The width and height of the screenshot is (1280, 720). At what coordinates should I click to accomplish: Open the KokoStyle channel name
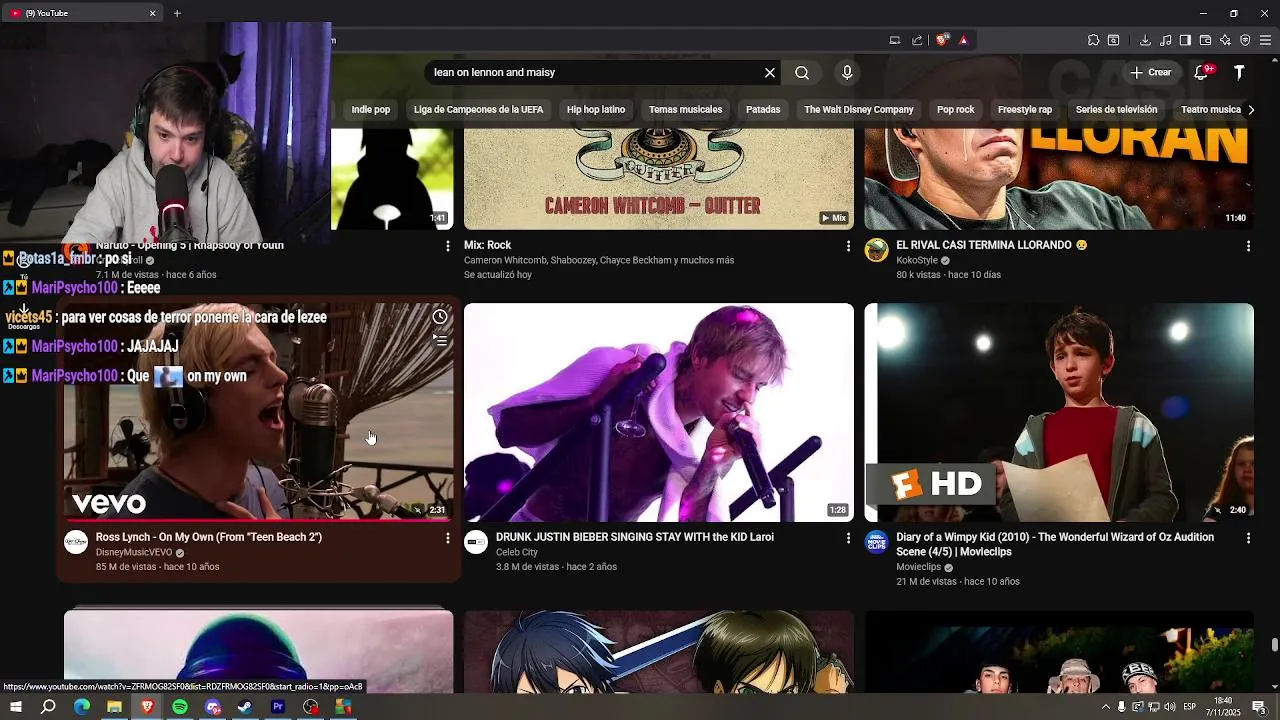[917, 260]
